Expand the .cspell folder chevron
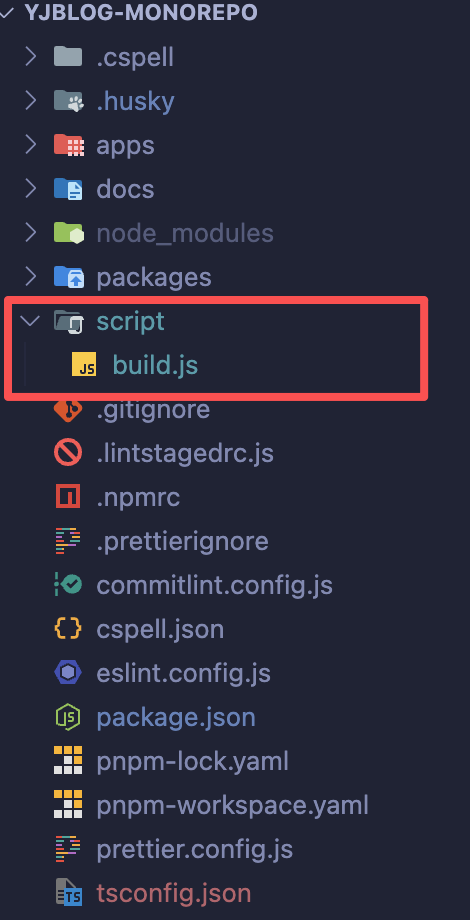This screenshot has width=470, height=920. tap(31, 57)
